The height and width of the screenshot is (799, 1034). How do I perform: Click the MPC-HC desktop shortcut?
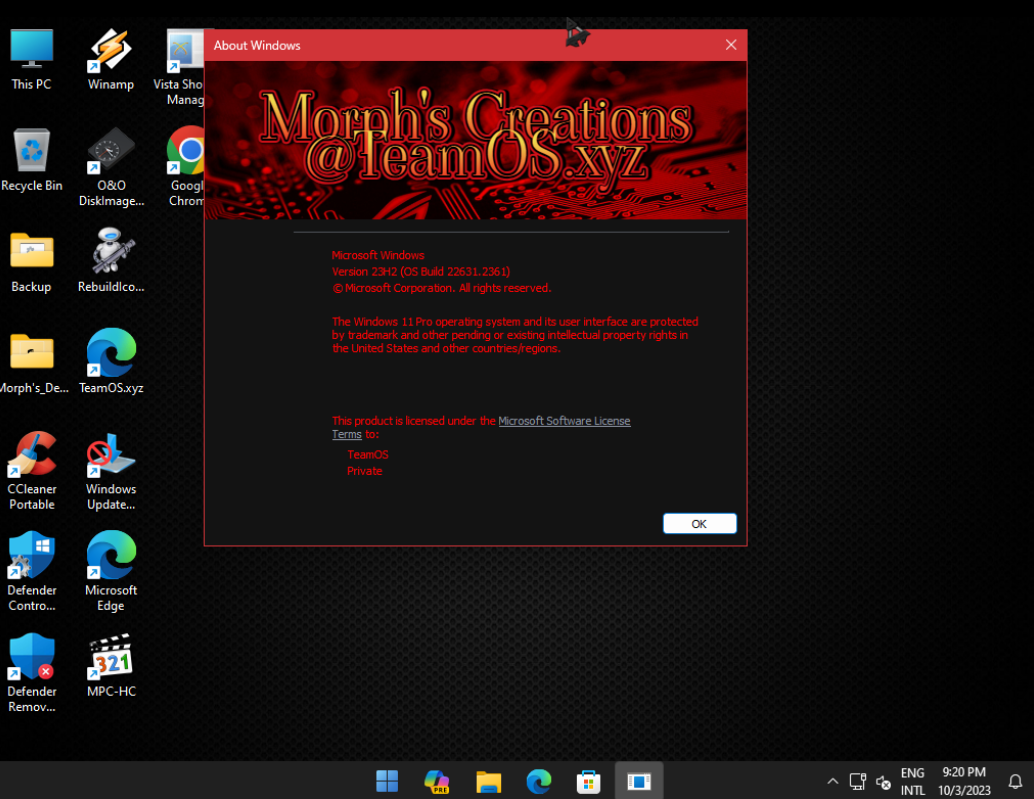click(111, 665)
